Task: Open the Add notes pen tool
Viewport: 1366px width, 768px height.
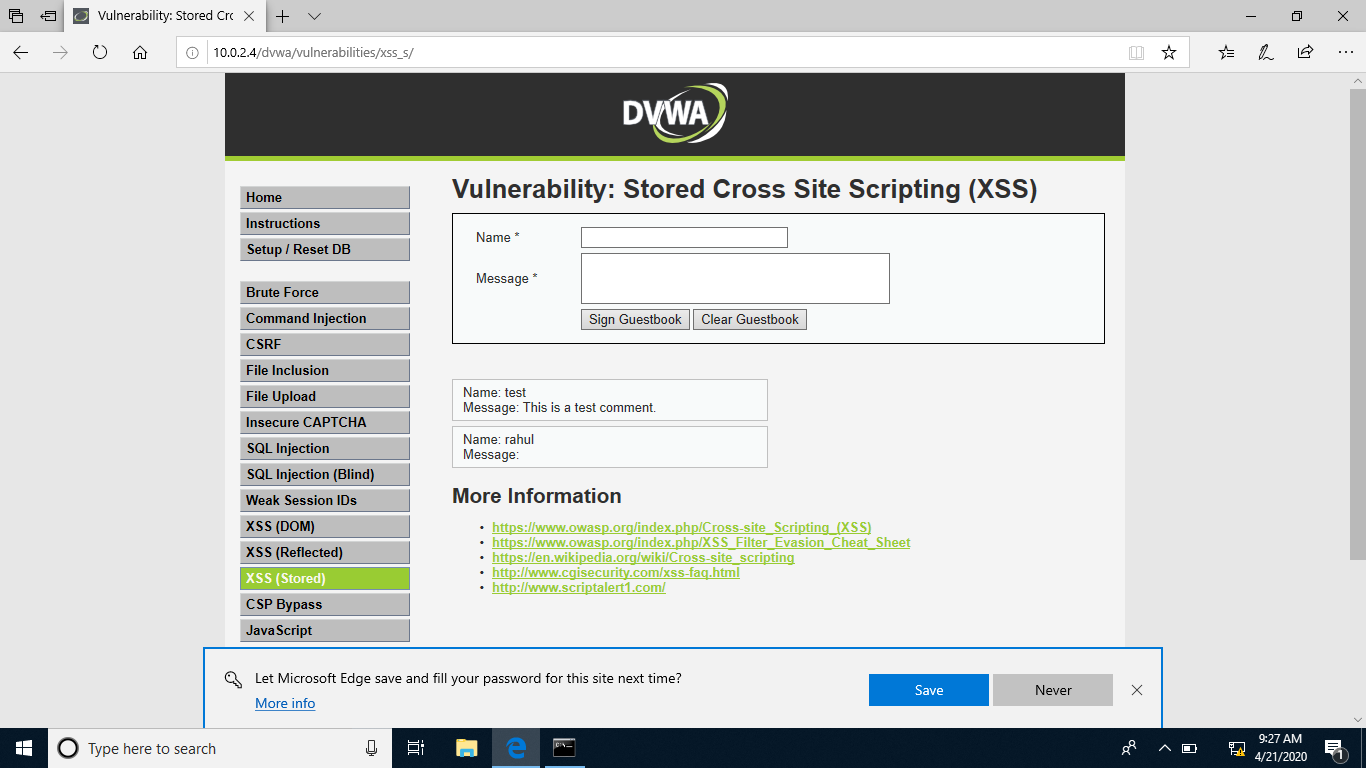Action: point(1265,52)
